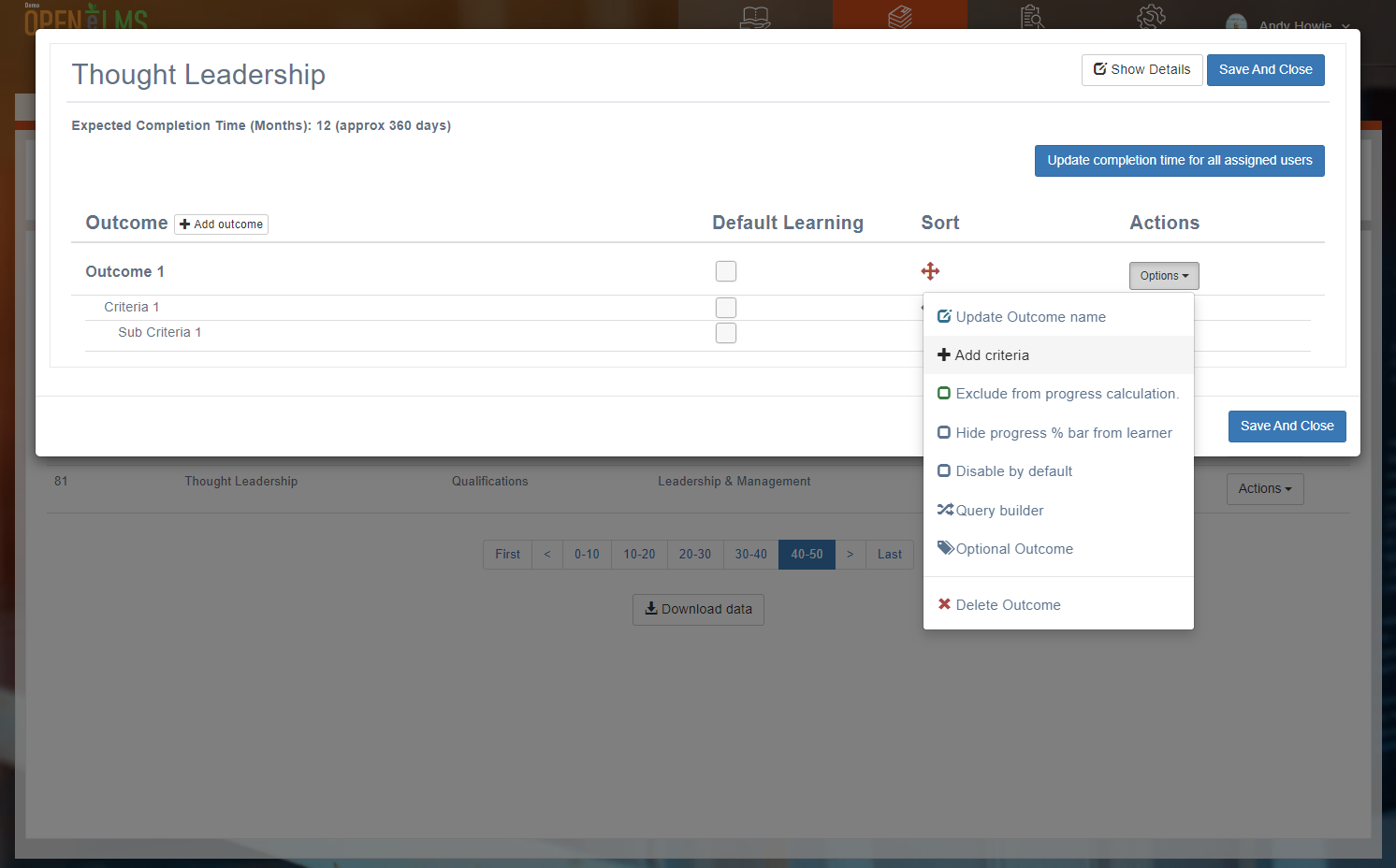Choose Hide progress % bar from learner
This screenshot has height=868, width=1396.
point(1058,433)
